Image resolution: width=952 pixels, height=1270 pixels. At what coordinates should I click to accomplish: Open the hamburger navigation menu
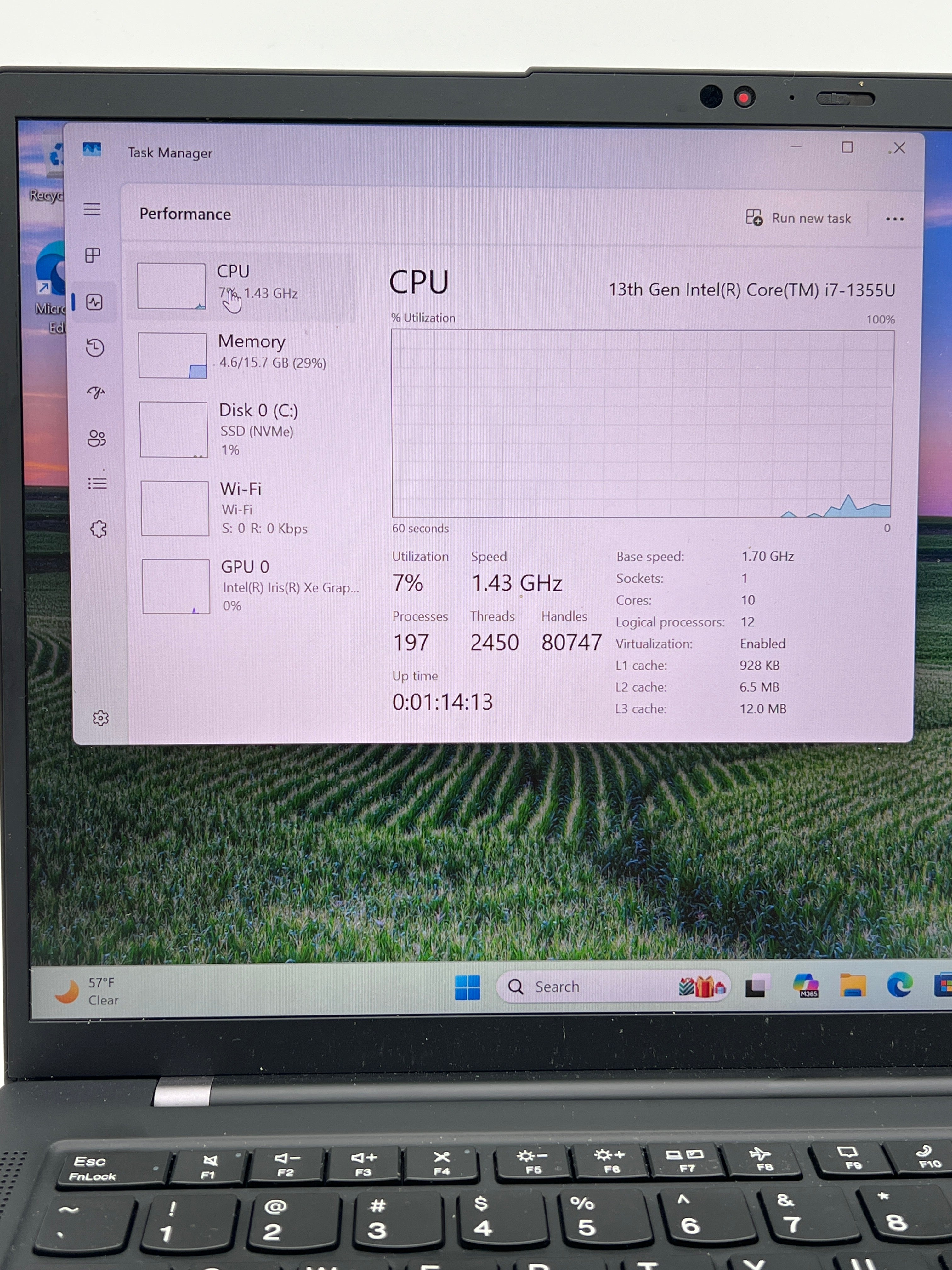(x=92, y=209)
